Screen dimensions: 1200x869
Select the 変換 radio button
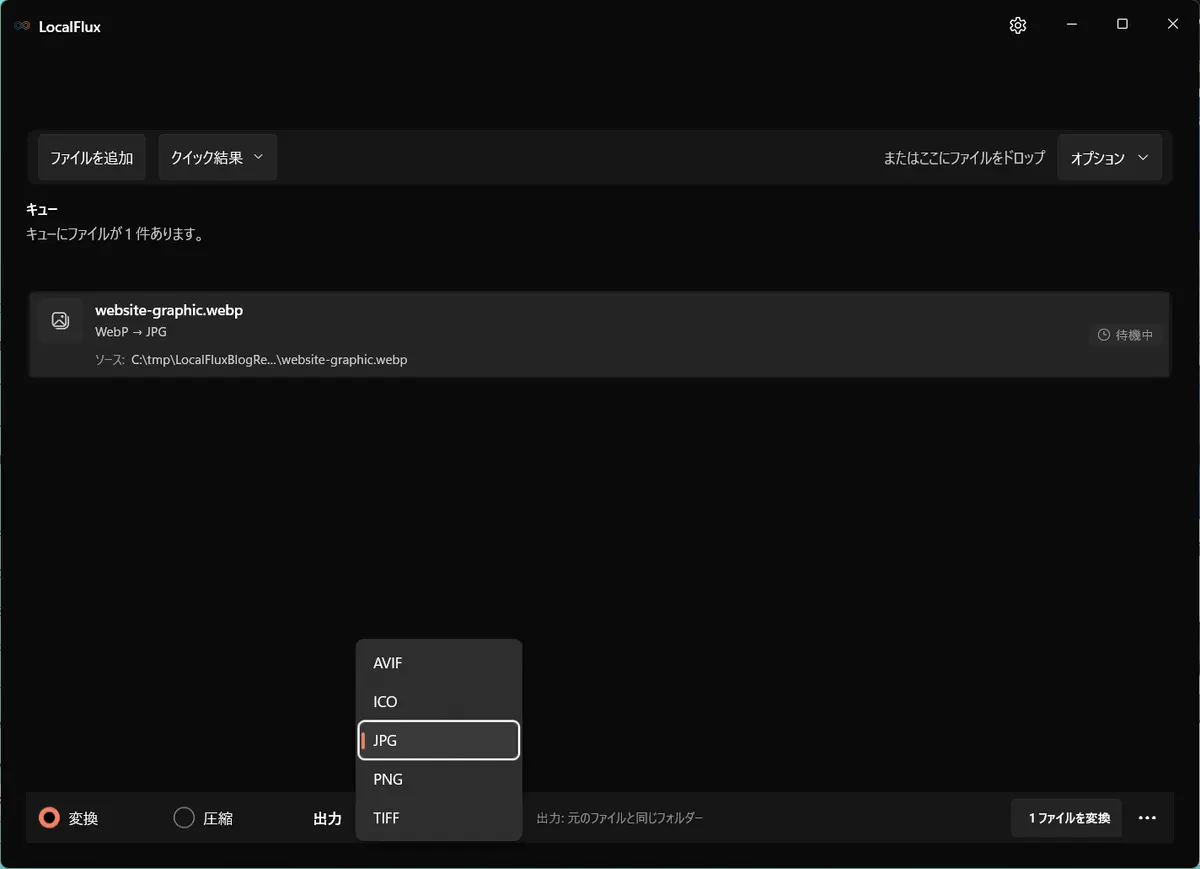point(49,818)
